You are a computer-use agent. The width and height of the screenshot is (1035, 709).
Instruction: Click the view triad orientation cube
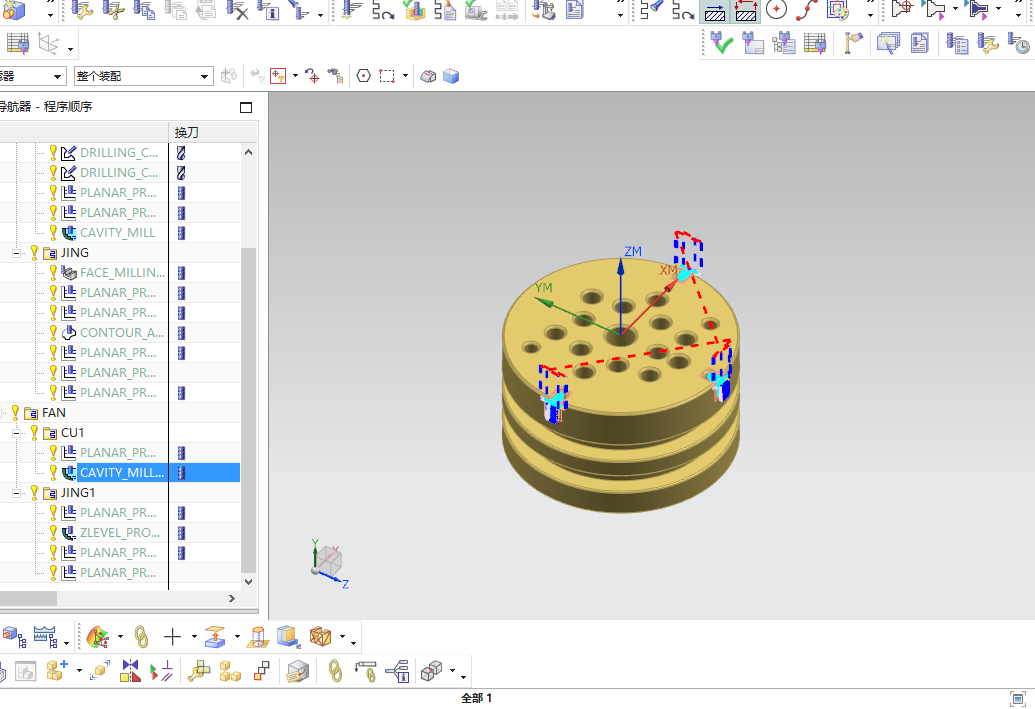(x=329, y=562)
